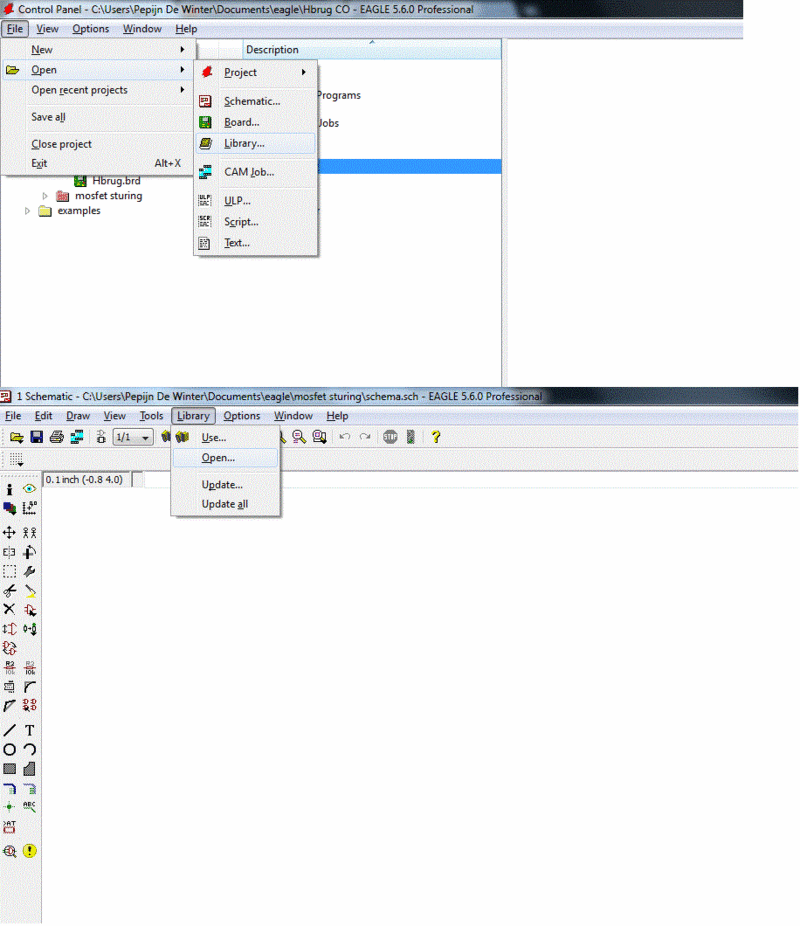Select the Show eye tool

coord(30,489)
